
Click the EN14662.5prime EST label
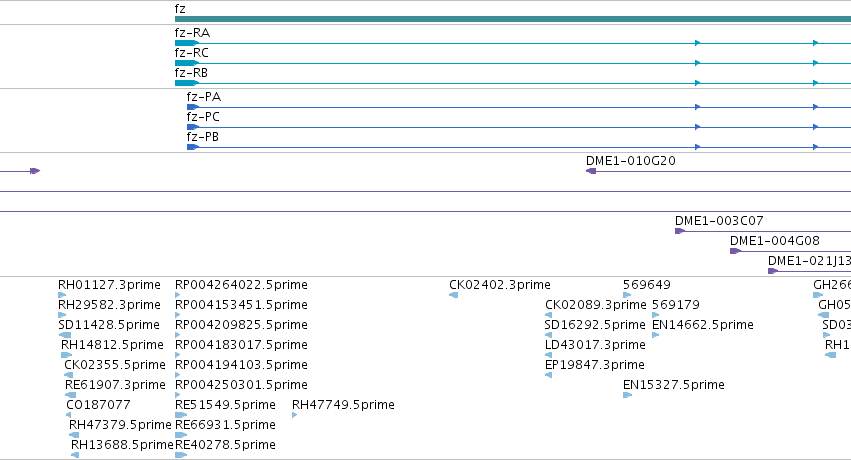pos(703,325)
